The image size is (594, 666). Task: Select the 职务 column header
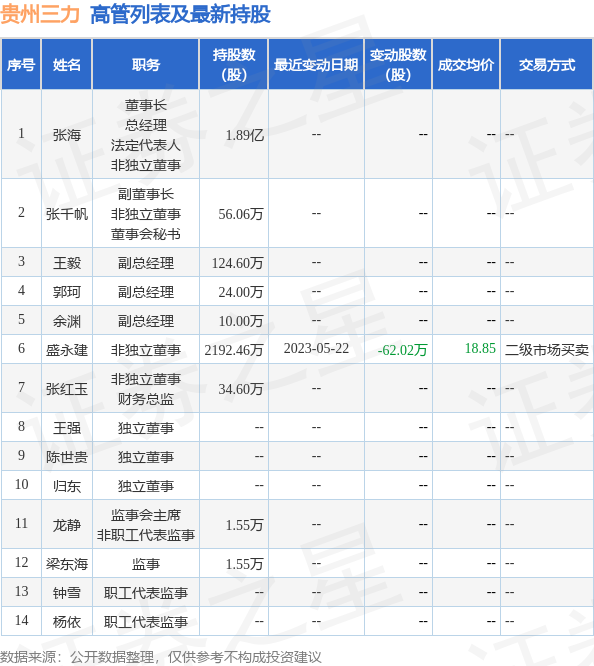(146, 65)
